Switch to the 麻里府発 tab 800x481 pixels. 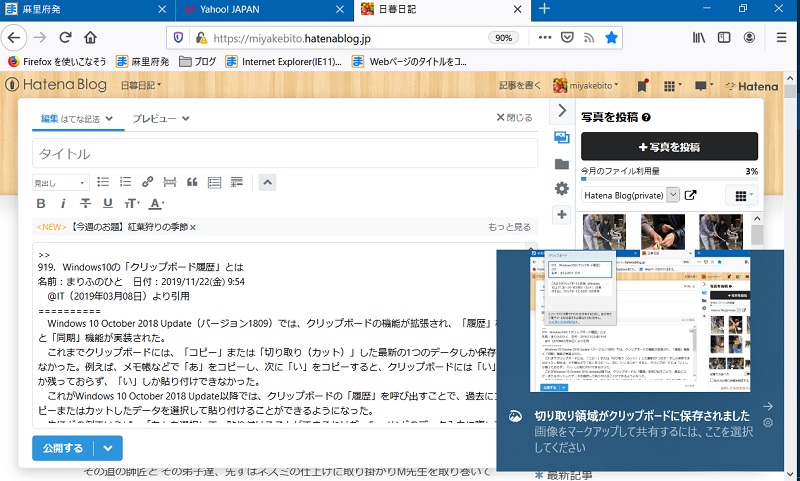tap(87, 9)
